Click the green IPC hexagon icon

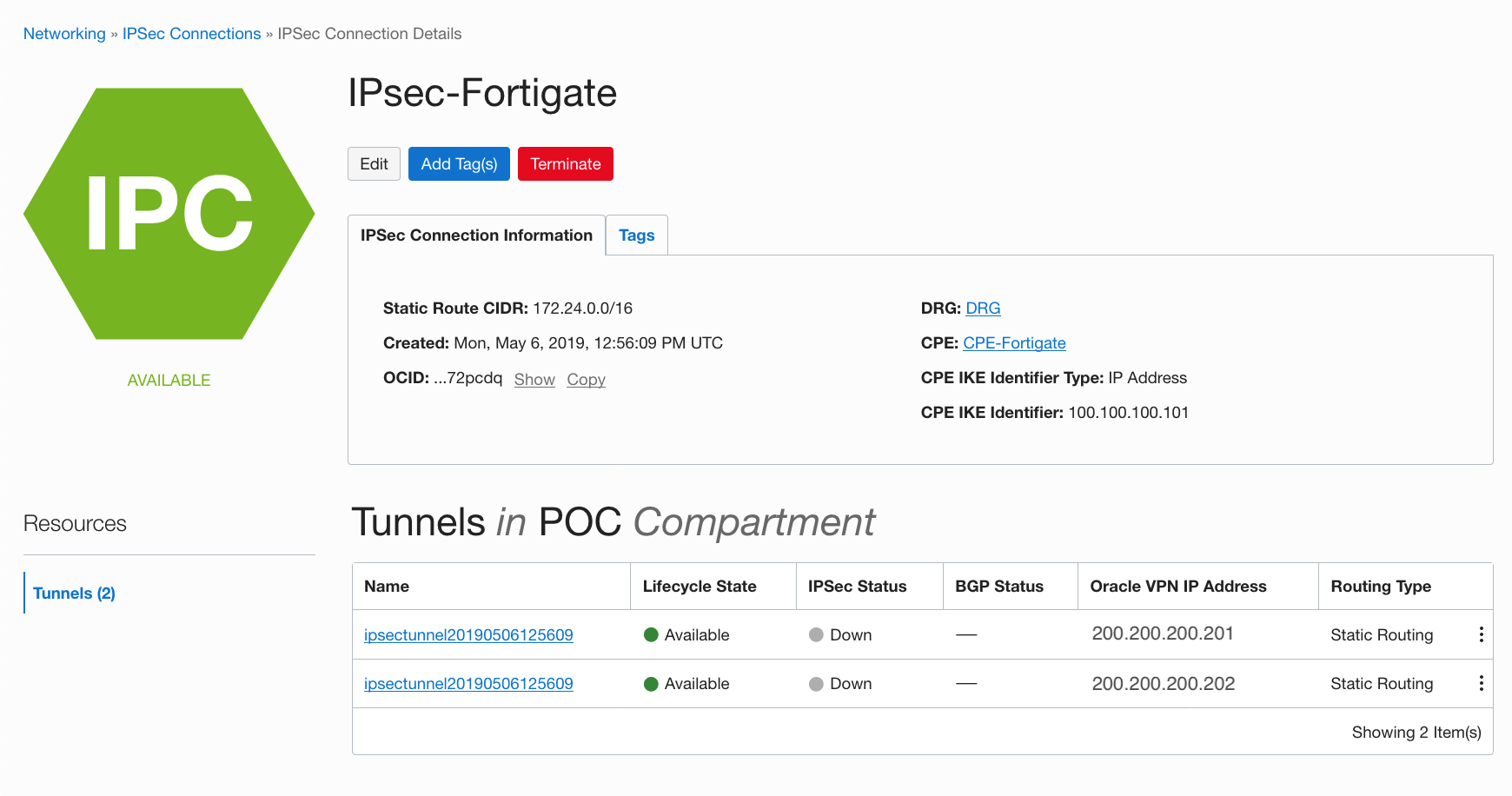pyautogui.click(x=169, y=214)
